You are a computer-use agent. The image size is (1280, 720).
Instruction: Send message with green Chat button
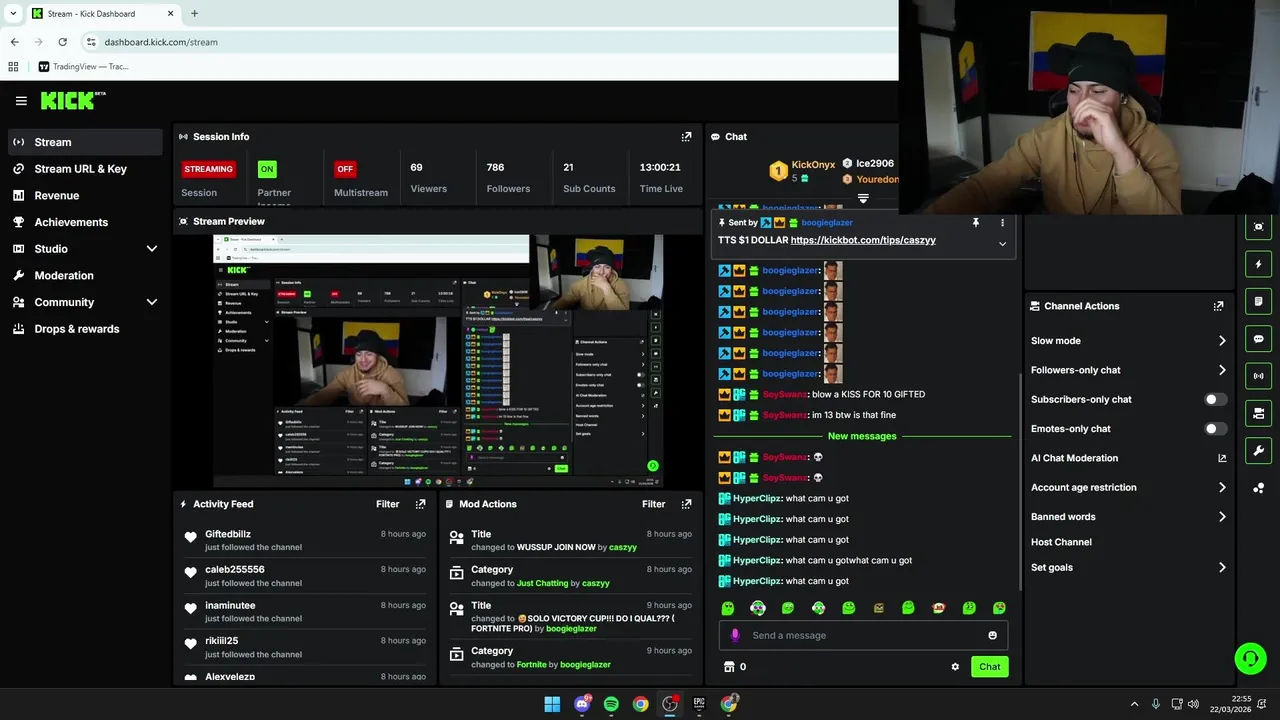pyautogui.click(x=989, y=667)
